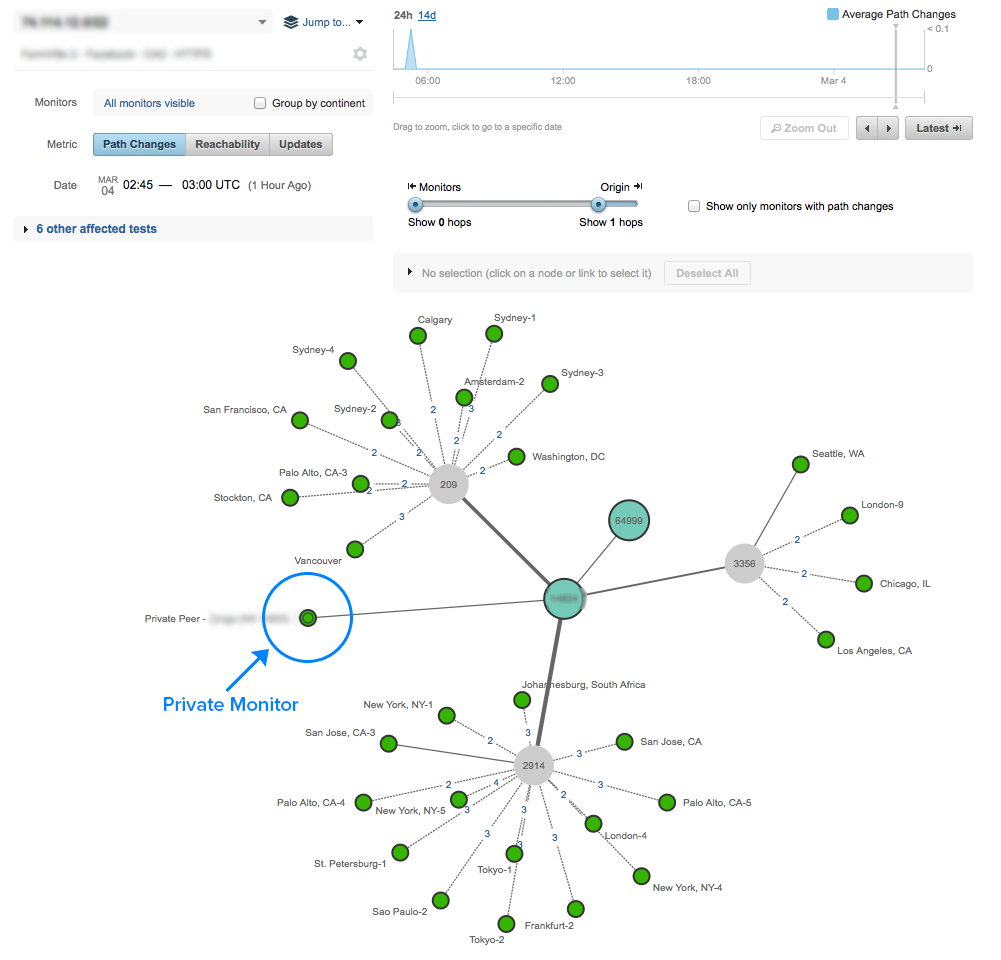The width and height of the screenshot is (1001, 960).
Task: Select the AS 2914 network node
Action: [534, 766]
